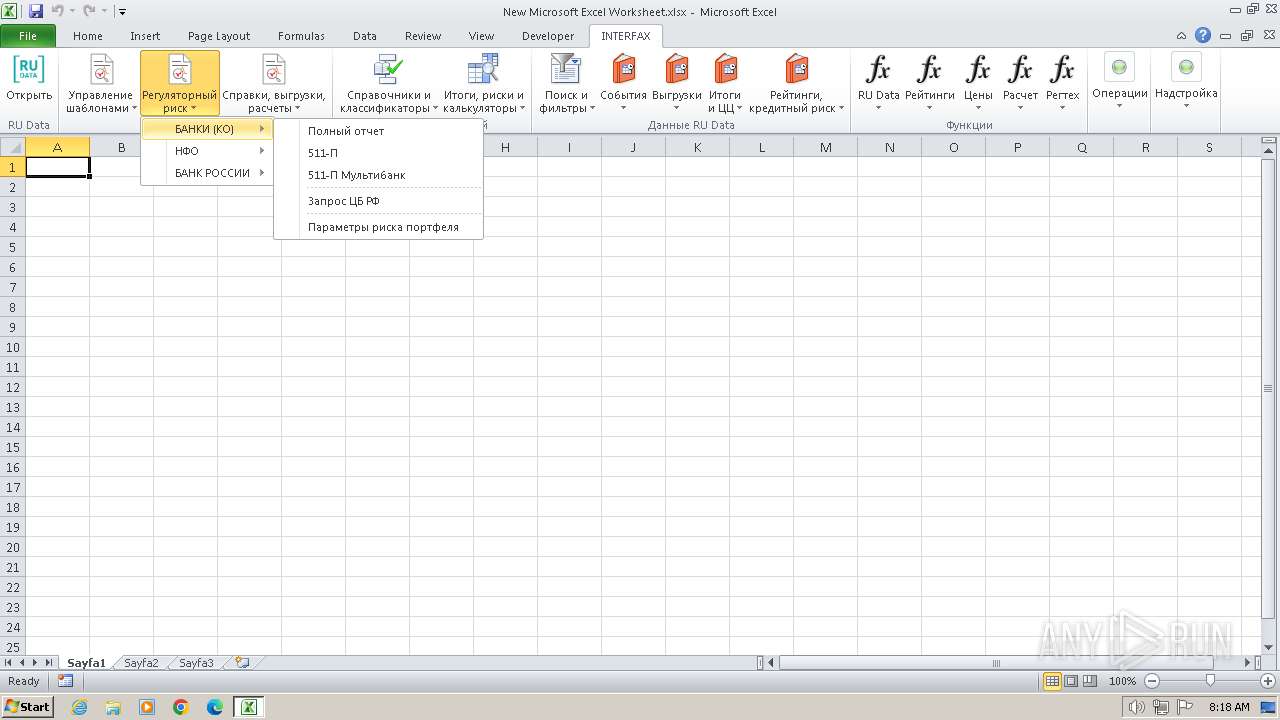Image resolution: width=1280 pixels, height=720 pixels.
Task: Click the RU Data Открыть icon
Action: (29, 80)
